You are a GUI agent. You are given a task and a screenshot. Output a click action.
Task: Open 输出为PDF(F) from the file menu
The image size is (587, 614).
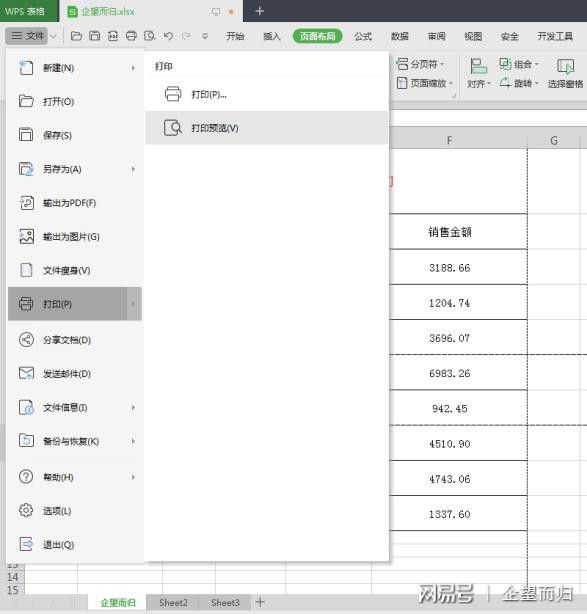click(x=75, y=203)
